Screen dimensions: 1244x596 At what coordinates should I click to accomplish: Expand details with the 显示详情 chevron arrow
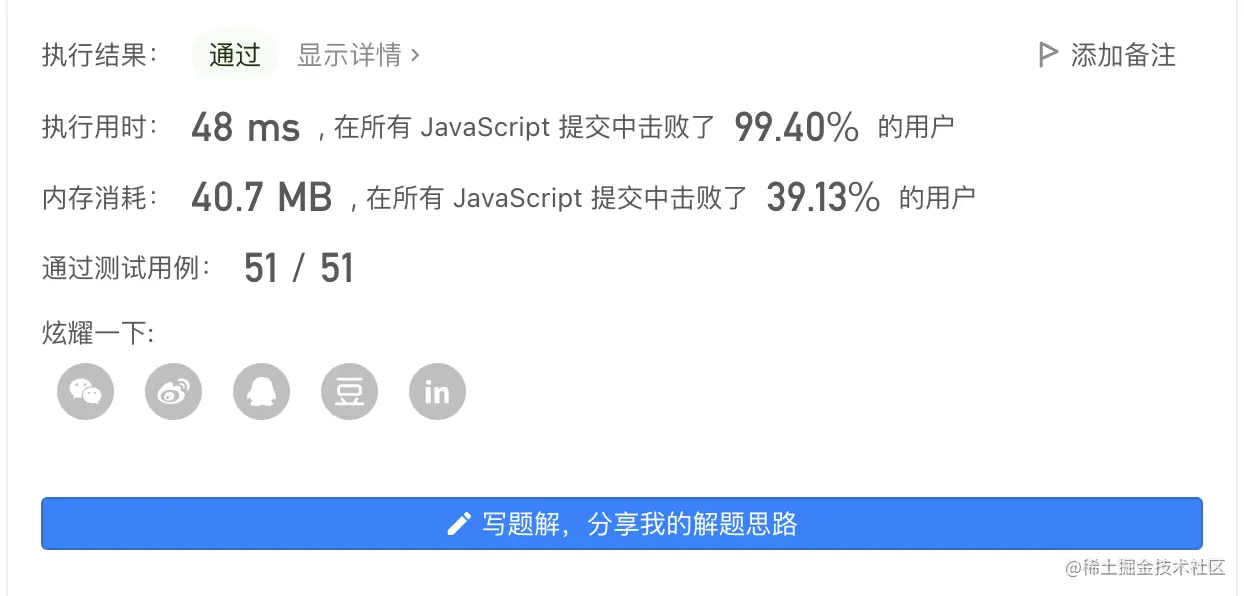coord(415,55)
